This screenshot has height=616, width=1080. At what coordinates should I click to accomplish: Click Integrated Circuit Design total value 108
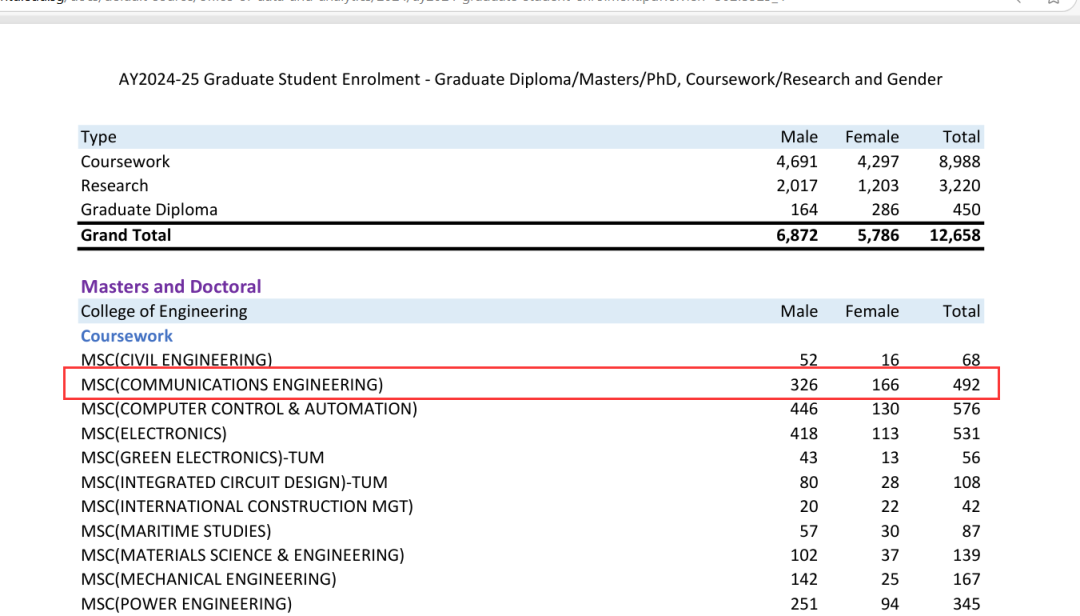click(x=966, y=482)
